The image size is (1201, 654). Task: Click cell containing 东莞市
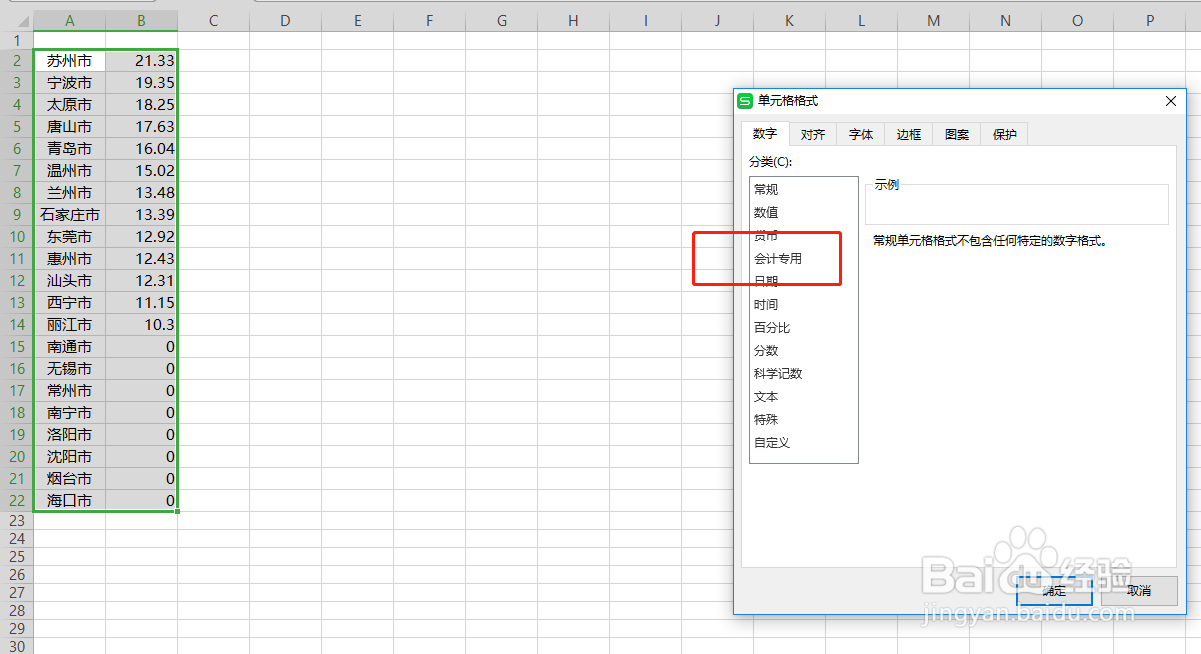click(69, 236)
